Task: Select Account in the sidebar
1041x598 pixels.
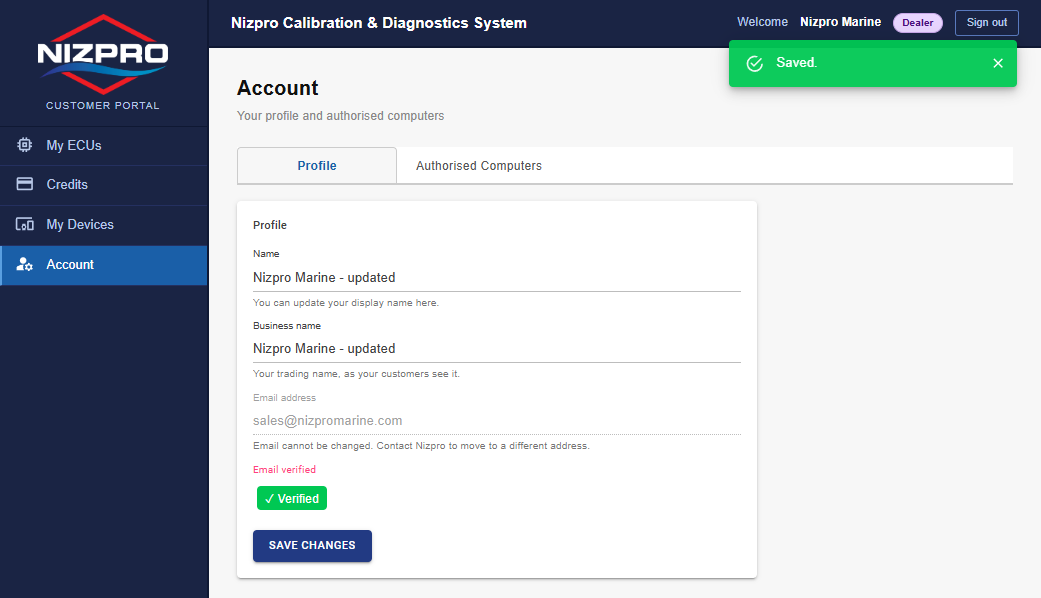Action: click(104, 265)
